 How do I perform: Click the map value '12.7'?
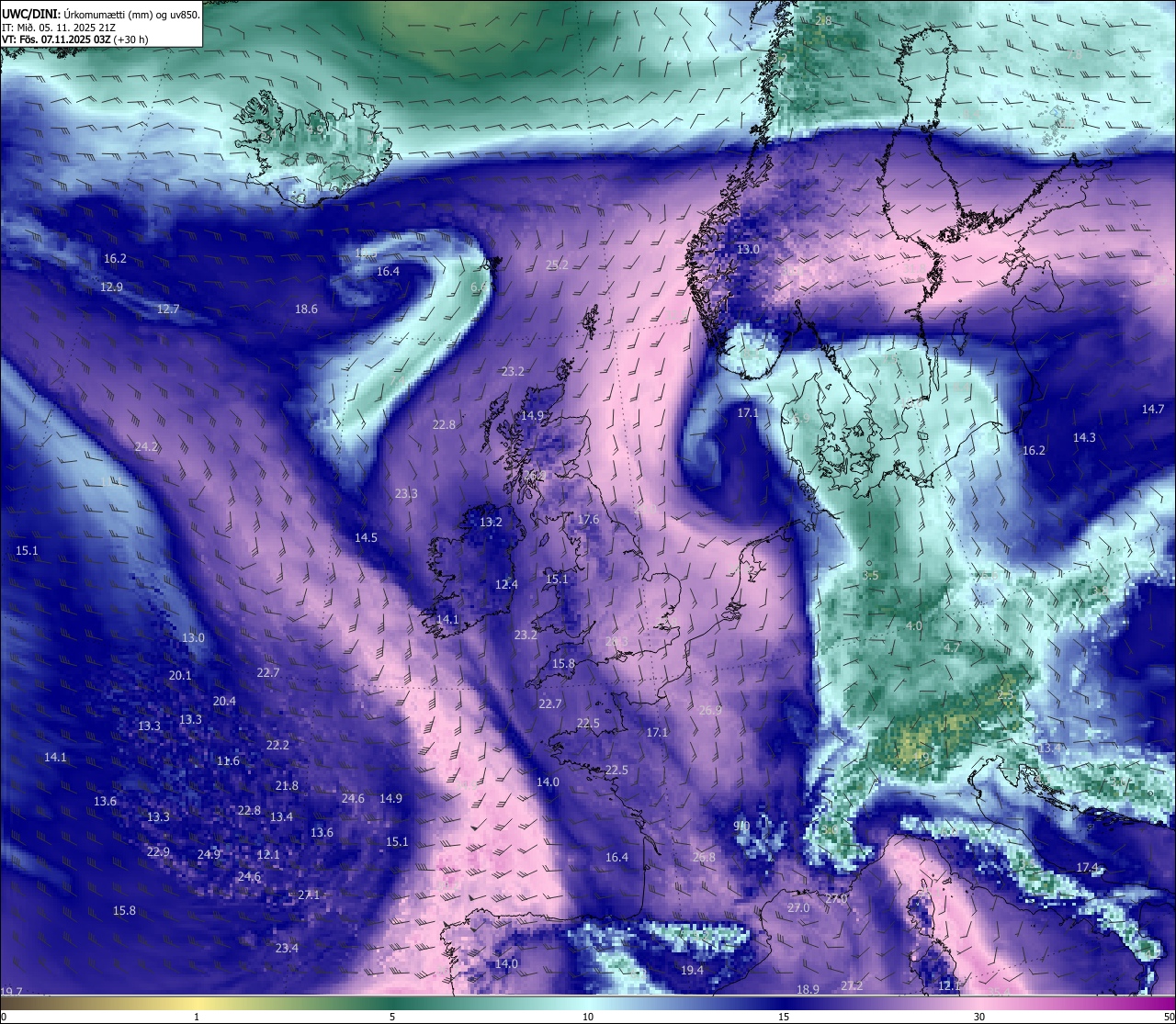click(168, 309)
